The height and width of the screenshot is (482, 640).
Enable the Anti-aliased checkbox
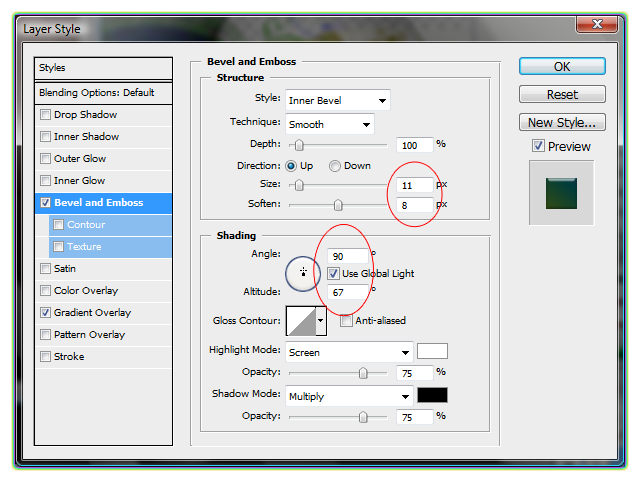point(346,321)
